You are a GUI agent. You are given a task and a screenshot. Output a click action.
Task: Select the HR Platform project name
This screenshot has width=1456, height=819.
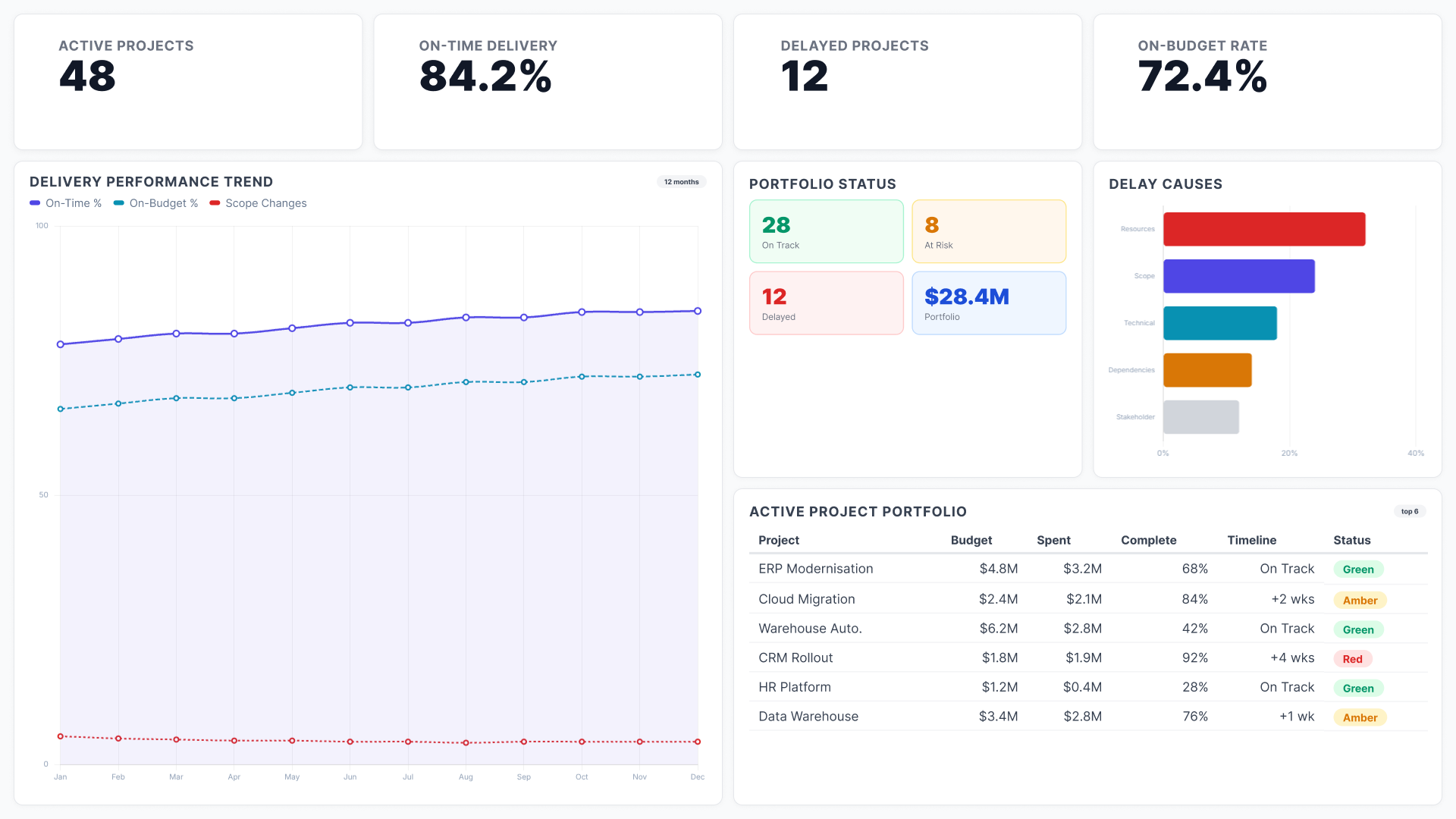pos(795,687)
